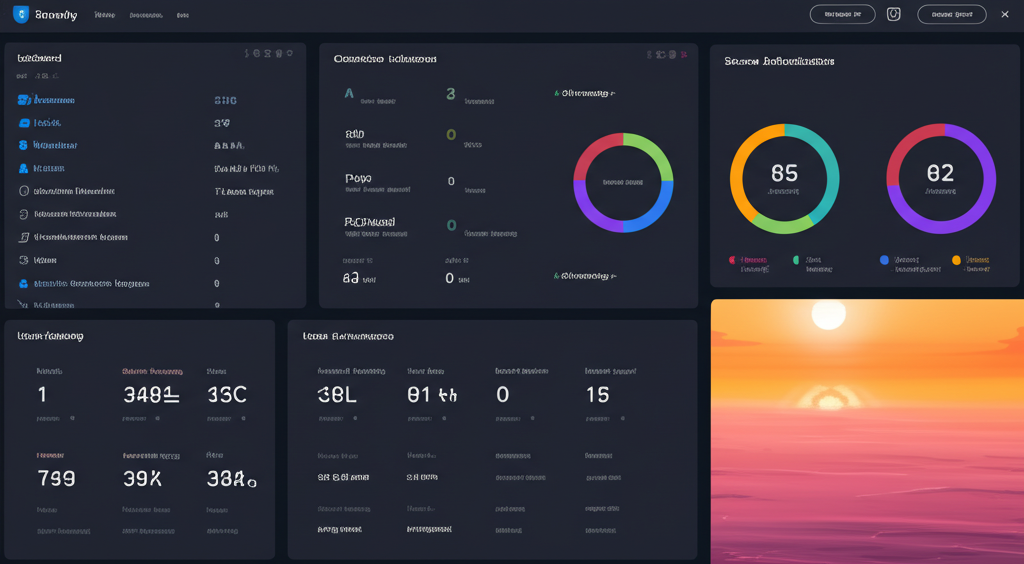
Task: Click the blue person icon in left list
Action: [24, 145]
